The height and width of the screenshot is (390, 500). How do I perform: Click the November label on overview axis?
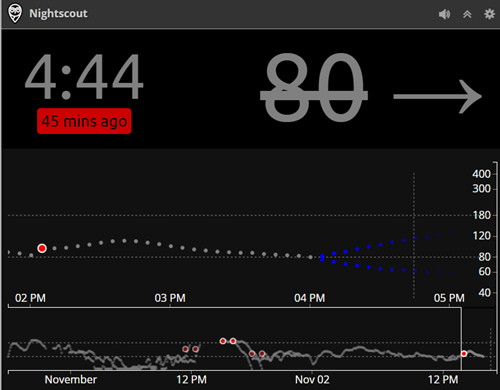coord(71,380)
